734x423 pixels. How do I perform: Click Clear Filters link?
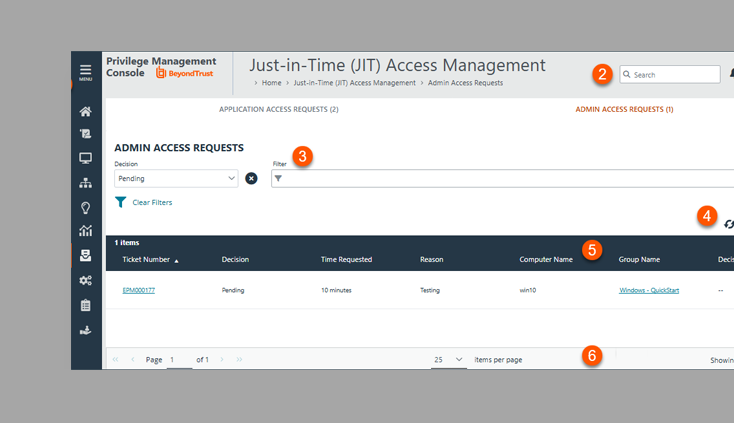[x=152, y=203]
